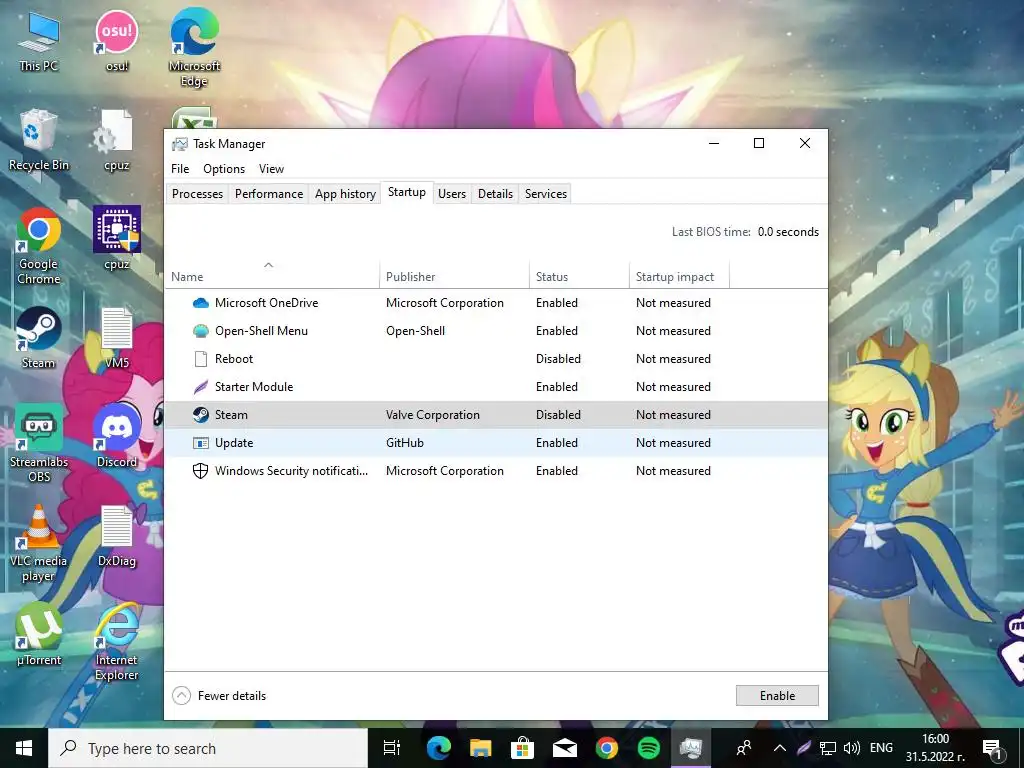This screenshot has width=1024, height=768.
Task: Switch to the Users tab
Action: click(x=452, y=194)
